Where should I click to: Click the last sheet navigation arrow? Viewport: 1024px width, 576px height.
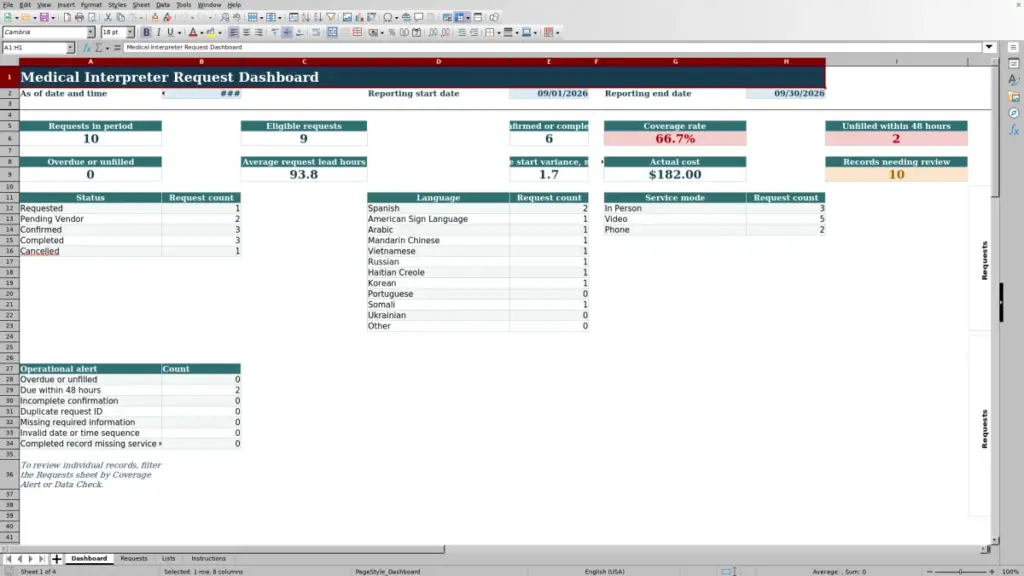[x=41, y=559]
